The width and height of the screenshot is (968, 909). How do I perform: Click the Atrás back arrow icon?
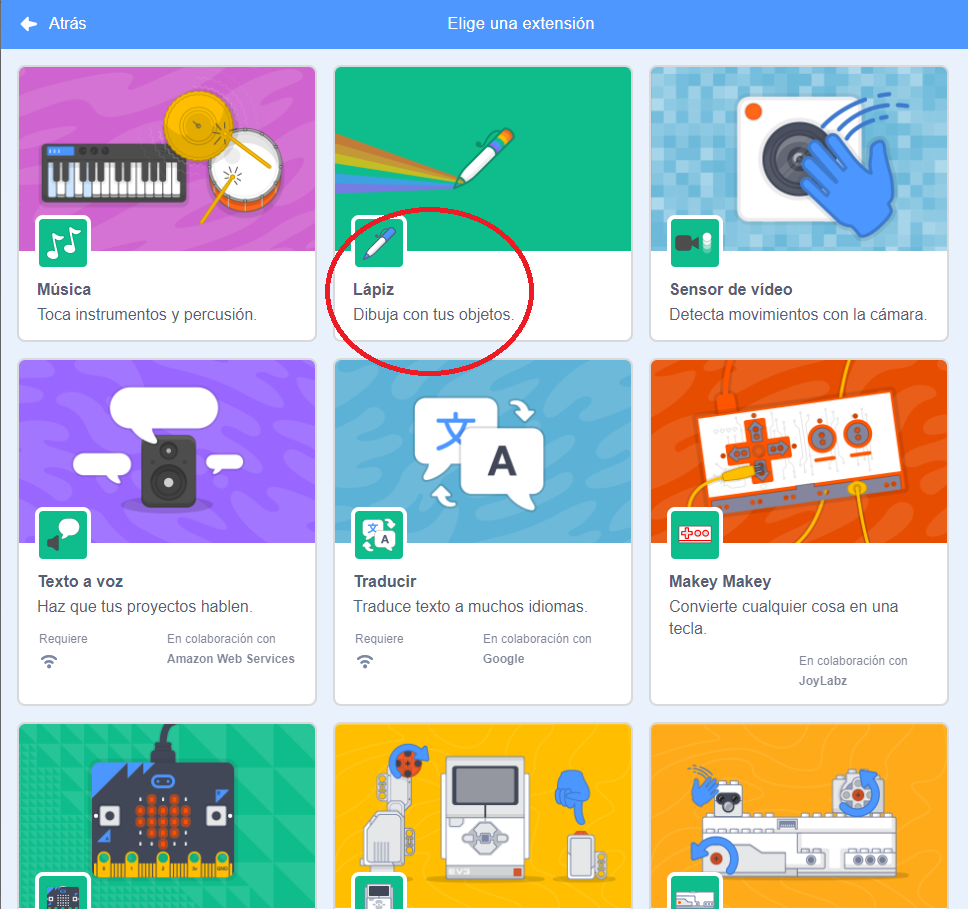point(29,23)
